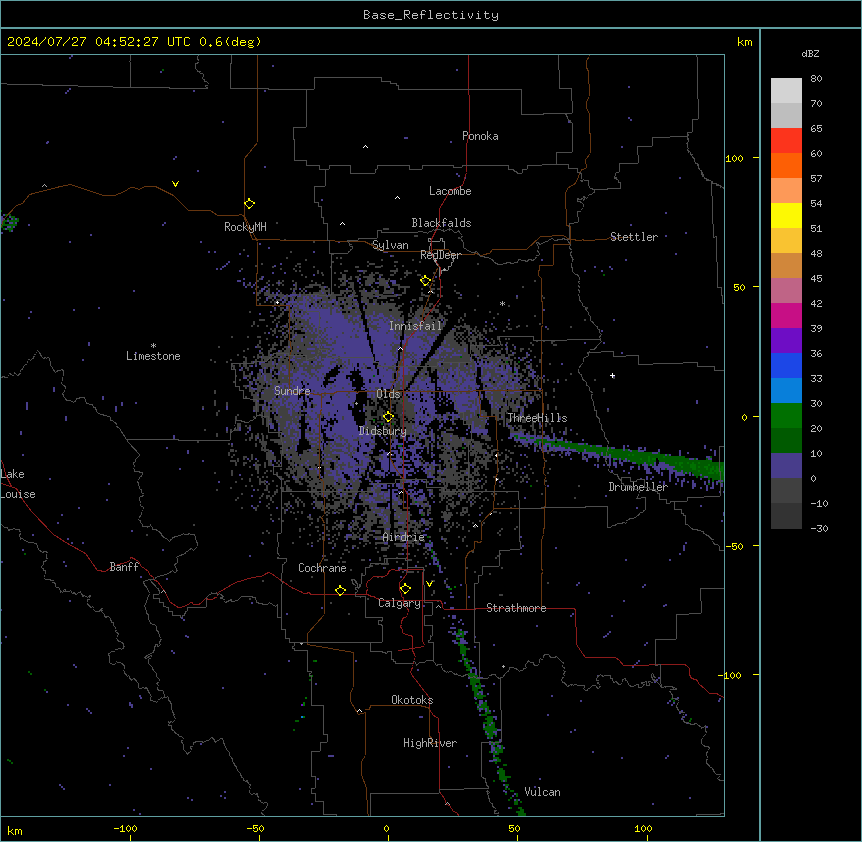Click the km unit label at top right
Viewport: 862px width, 842px height.
tap(745, 42)
